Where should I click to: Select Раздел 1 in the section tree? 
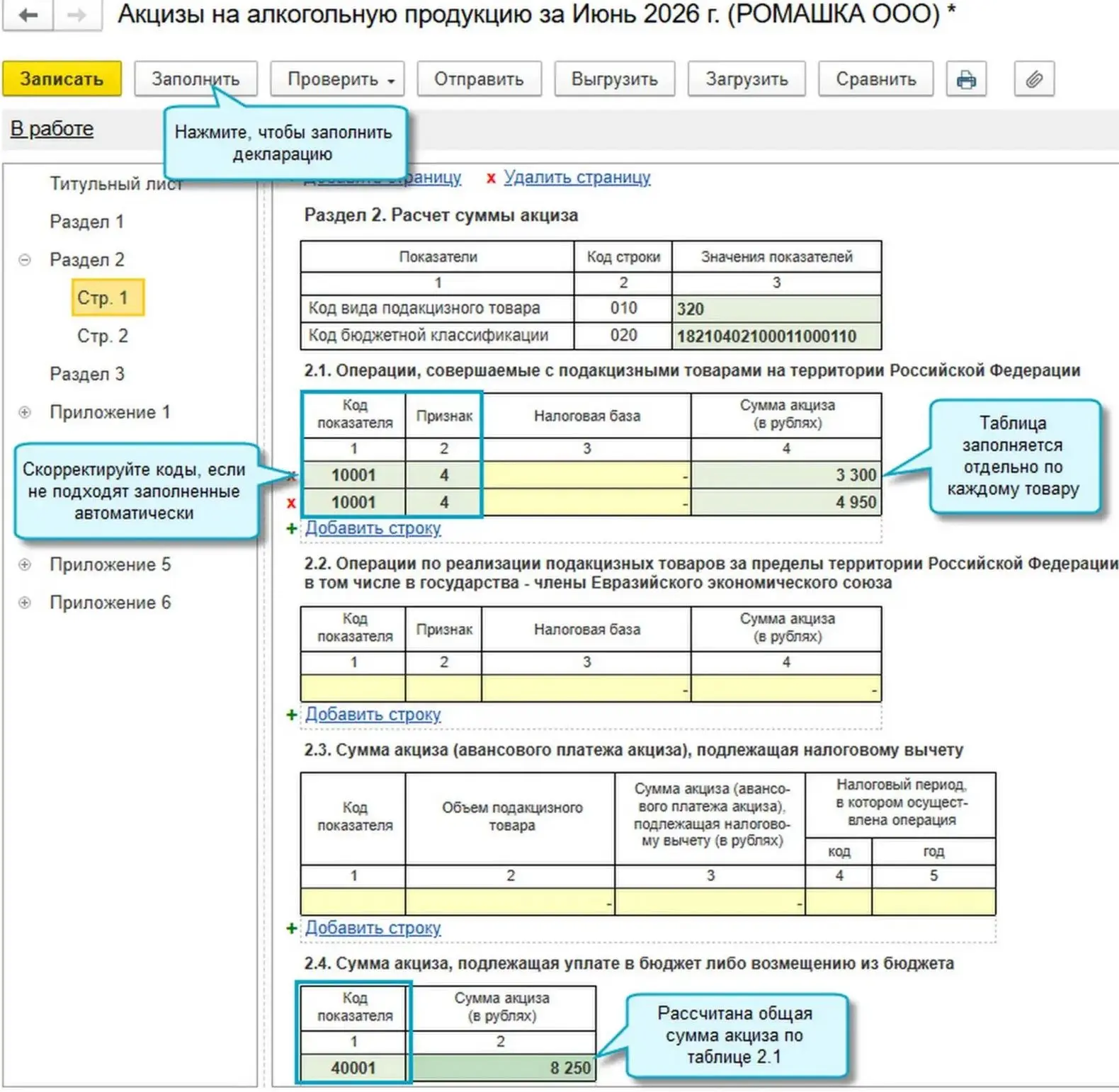(86, 222)
